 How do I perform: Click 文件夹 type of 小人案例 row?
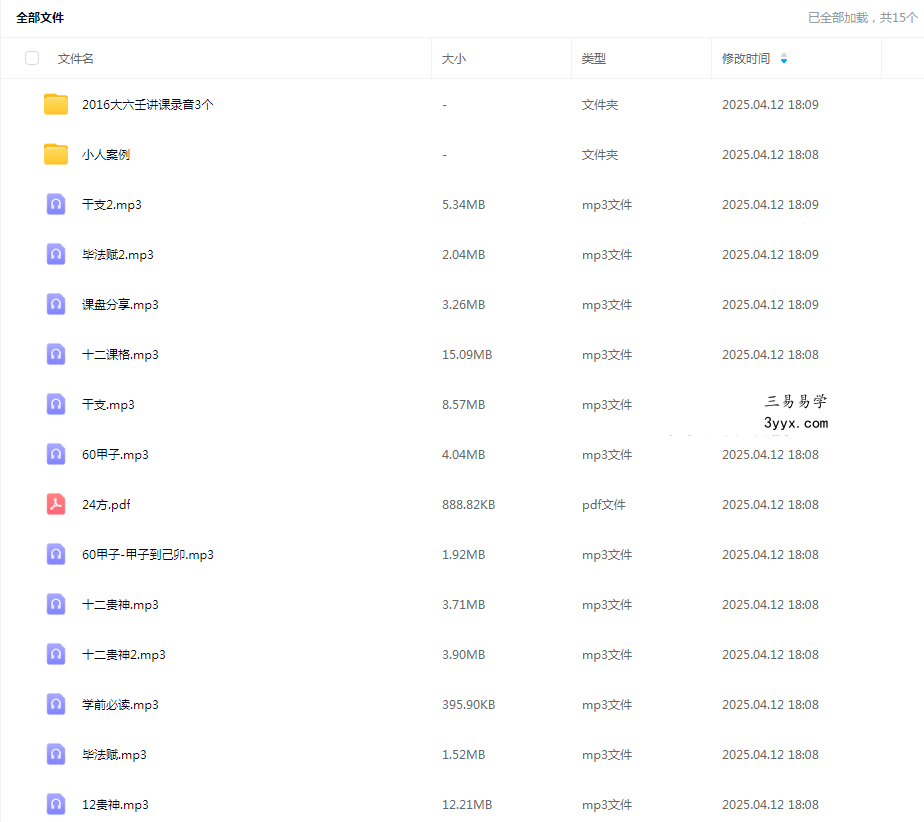600,154
